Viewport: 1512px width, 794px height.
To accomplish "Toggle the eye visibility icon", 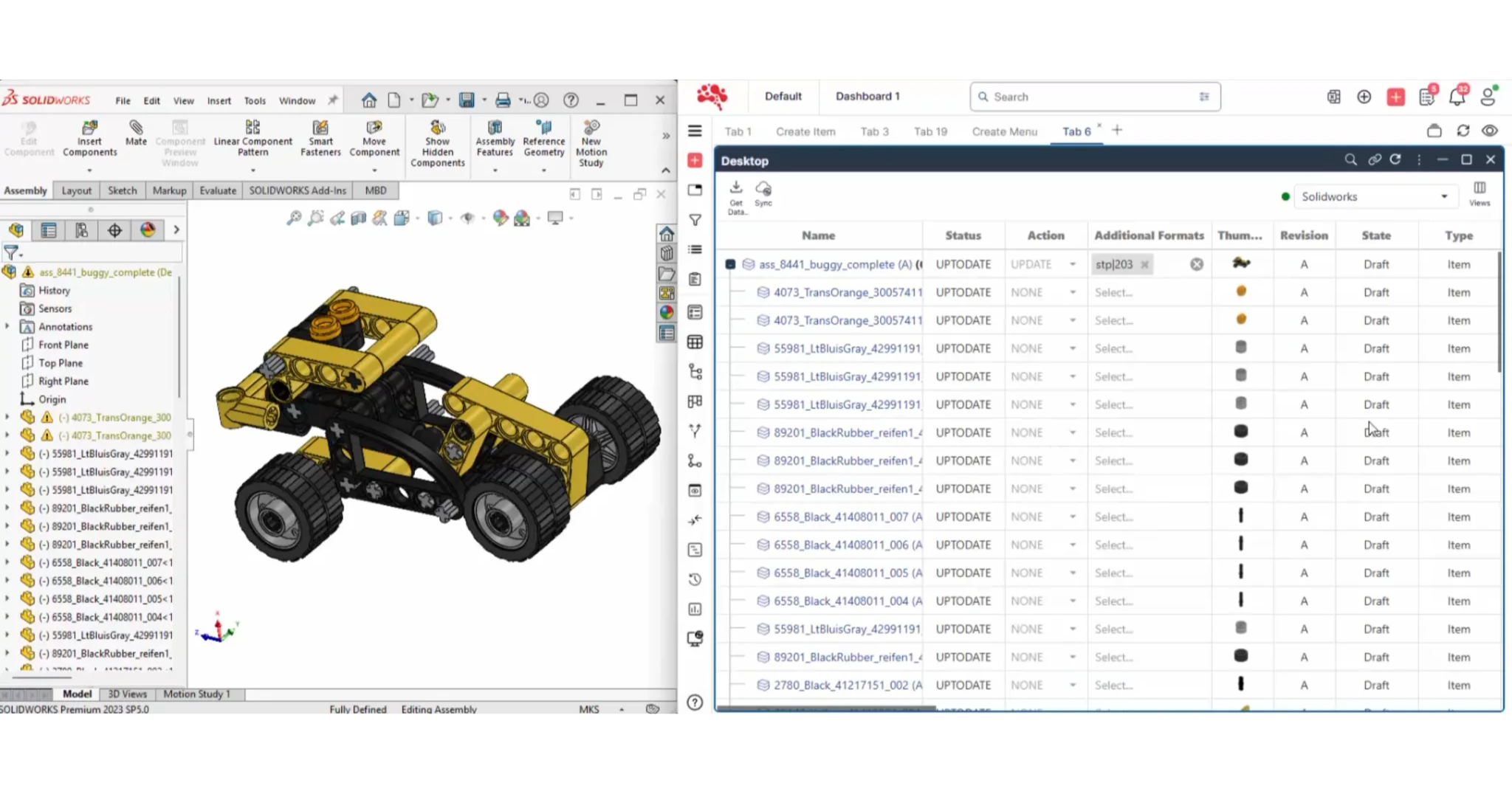I will click(1490, 131).
